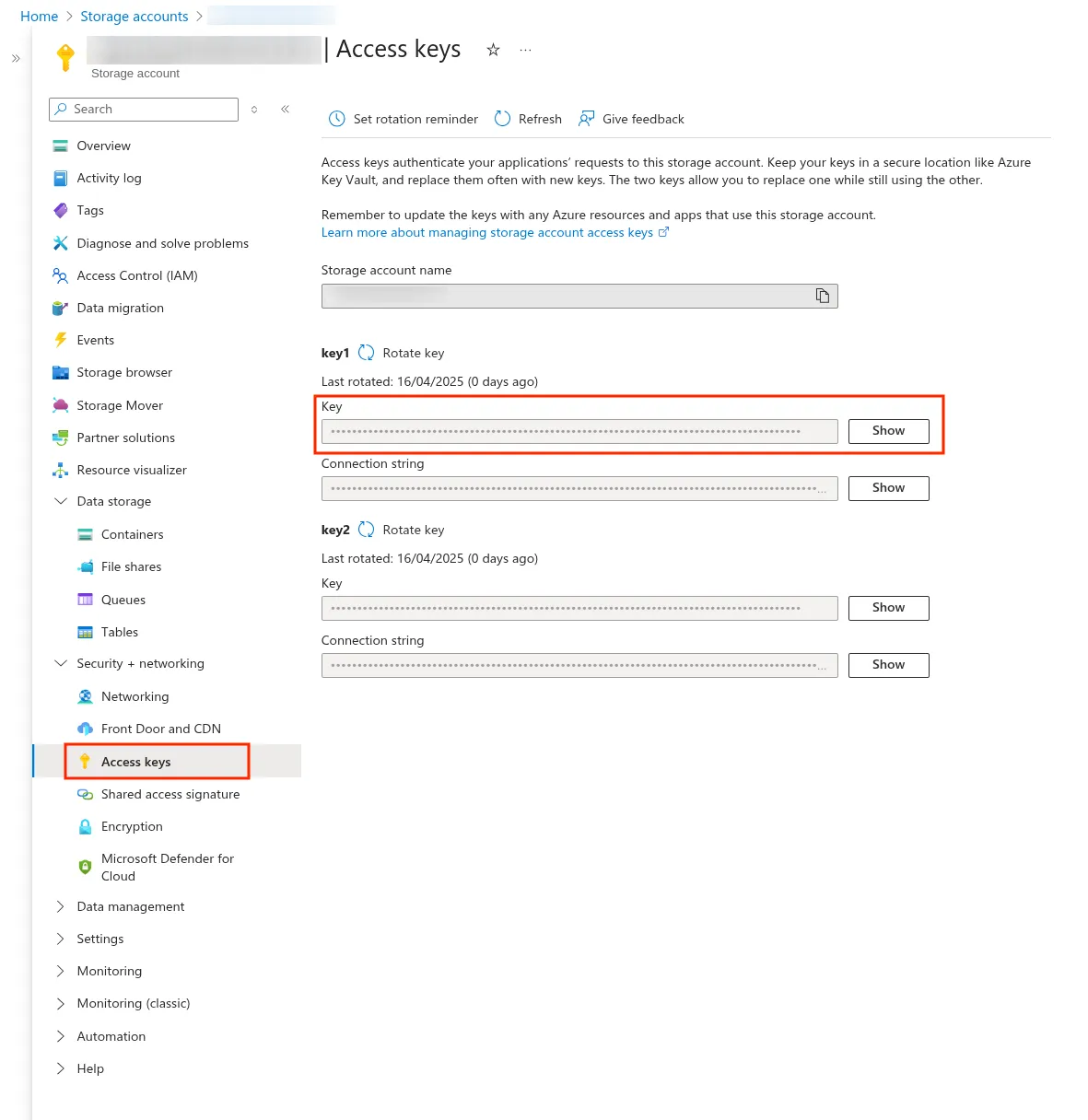Expand the Data management section
The image size is (1088, 1120).
click(61, 906)
